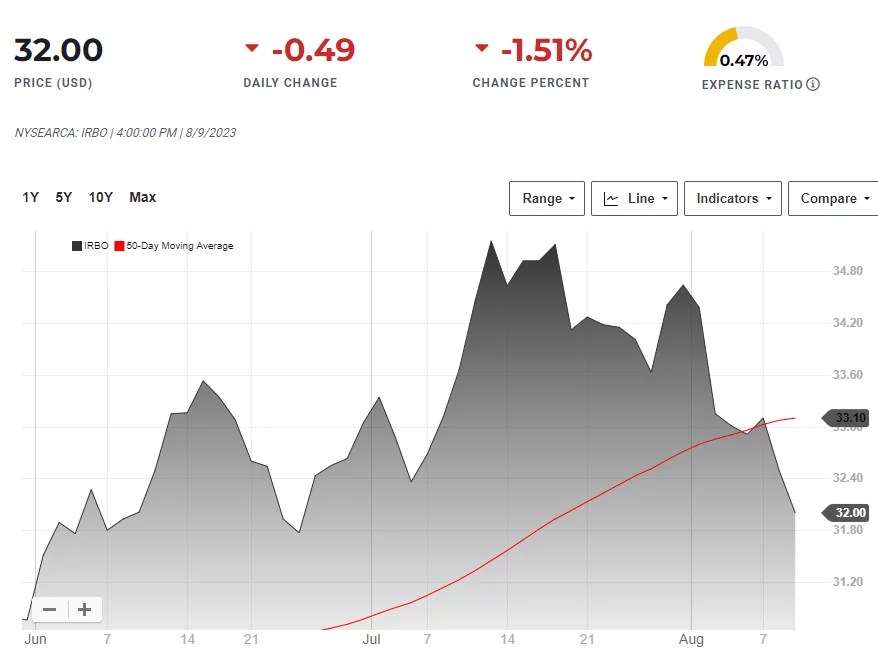Viewport: 878px width, 650px height.
Task: Click the 50-Day Moving Average legend label
Action: tap(180, 246)
